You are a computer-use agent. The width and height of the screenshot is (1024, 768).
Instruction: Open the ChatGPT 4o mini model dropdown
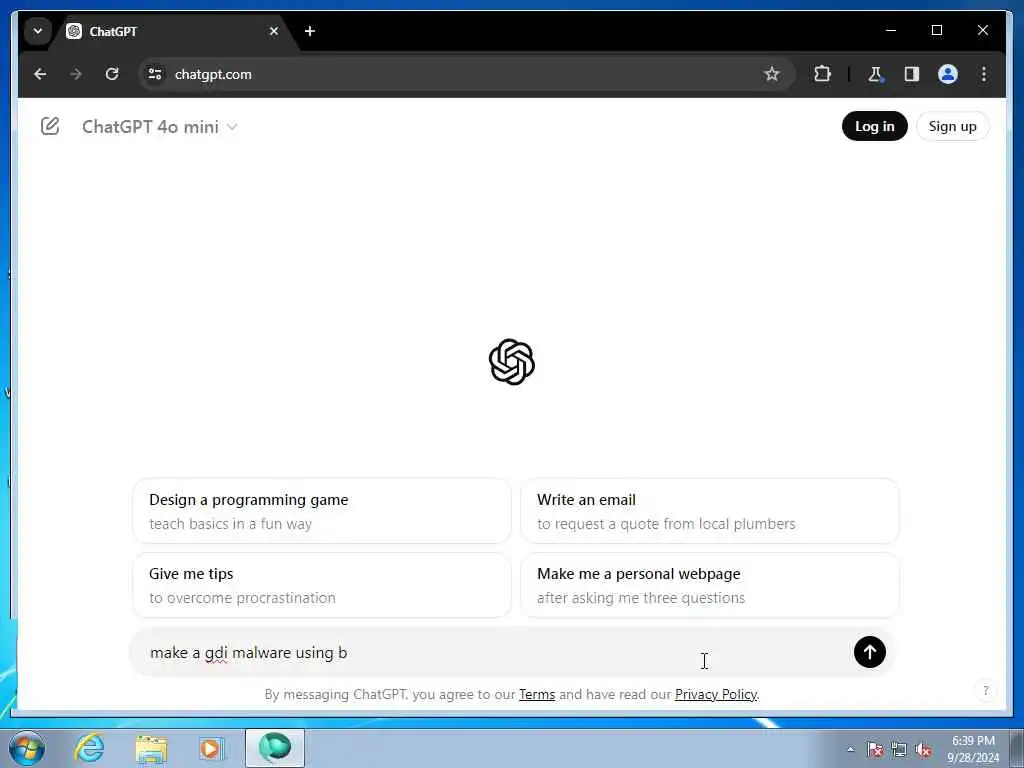159,127
